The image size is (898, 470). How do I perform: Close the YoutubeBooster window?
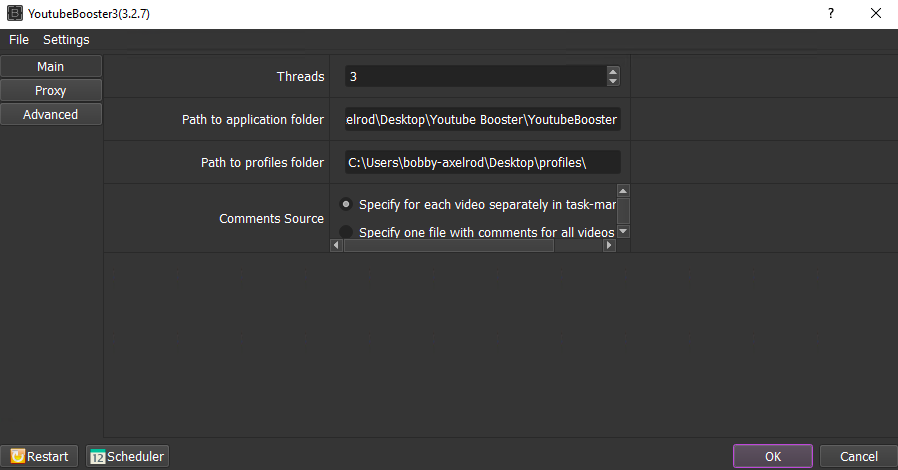click(876, 13)
